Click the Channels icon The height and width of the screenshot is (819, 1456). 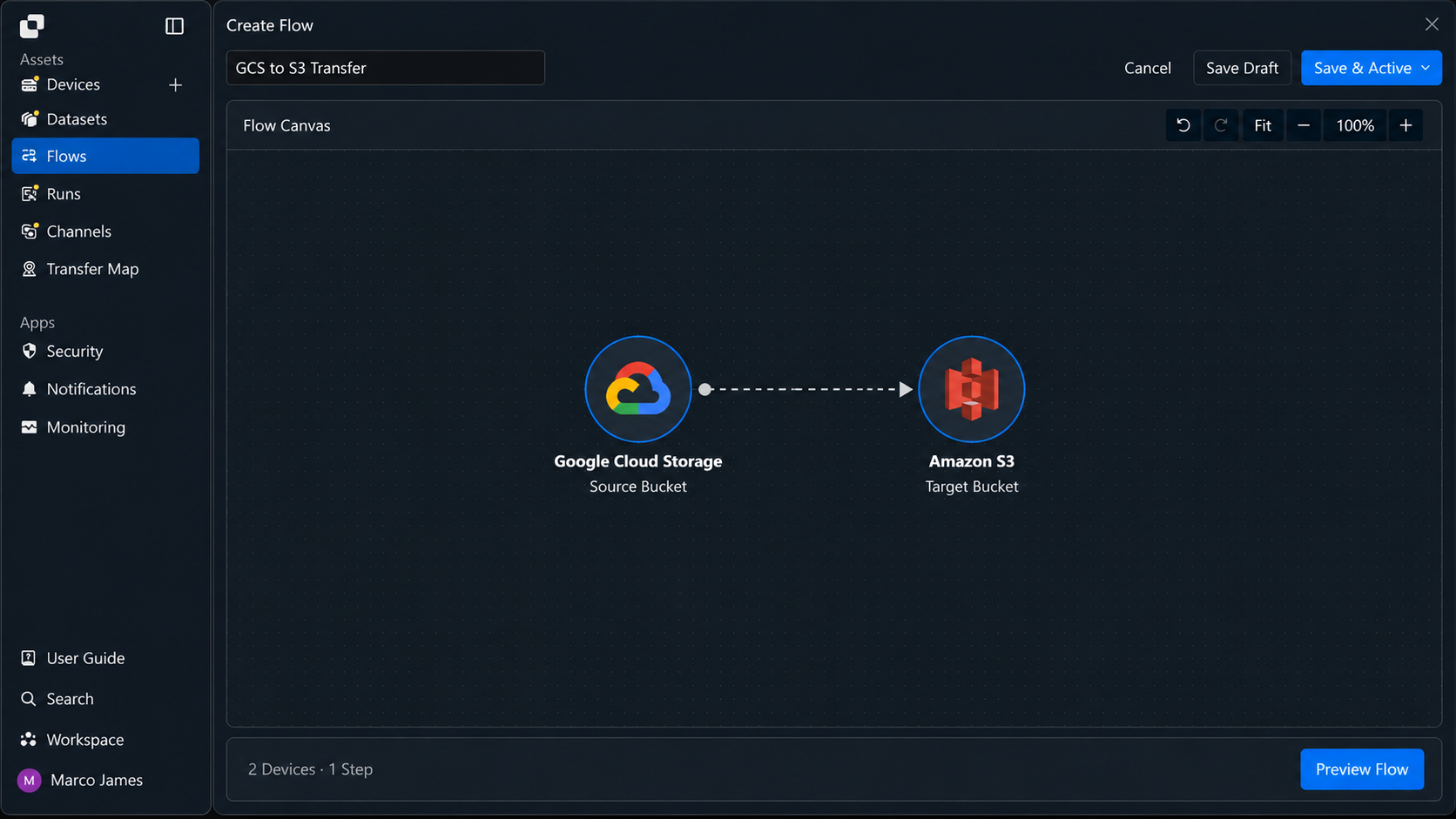(30, 232)
